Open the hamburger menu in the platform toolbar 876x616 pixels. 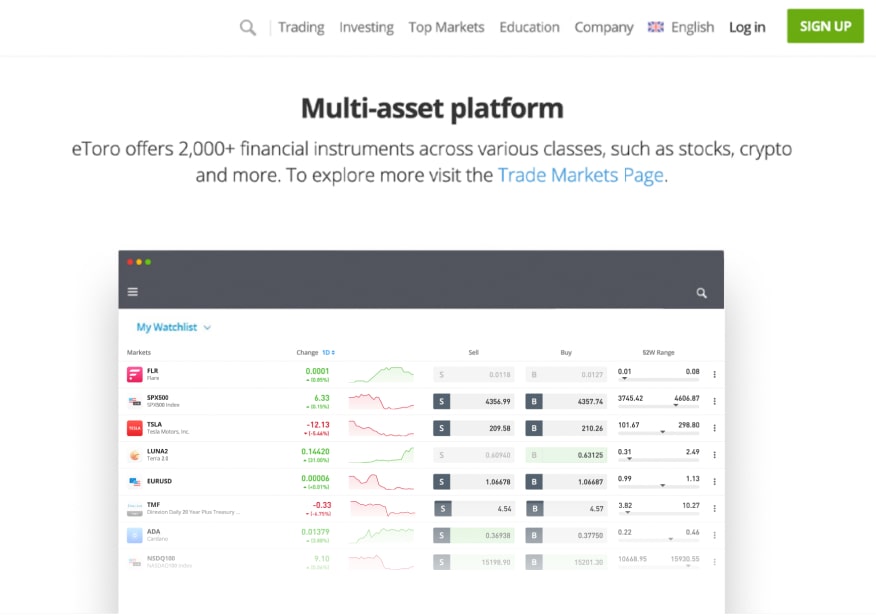133,291
